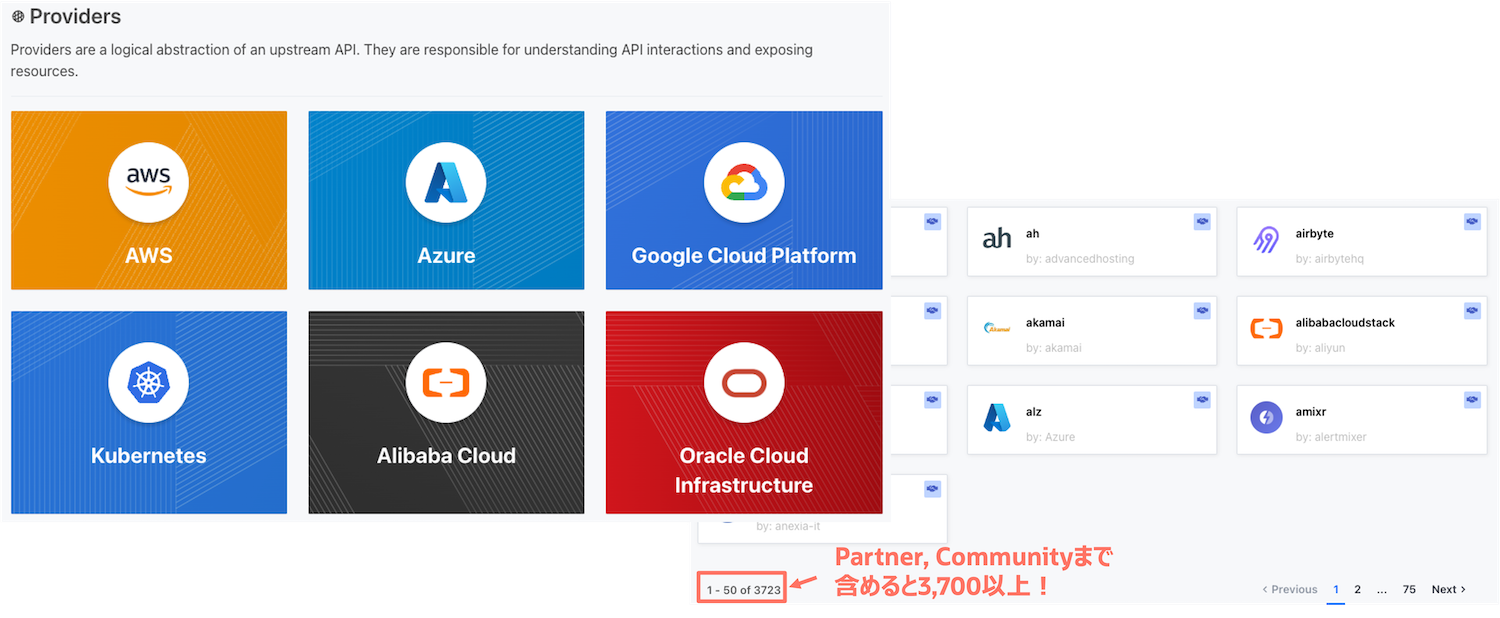Click the tier badge on the alibabacloudstack card
The width and height of the screenshot is (1500, 618).
coord(1472,310)
